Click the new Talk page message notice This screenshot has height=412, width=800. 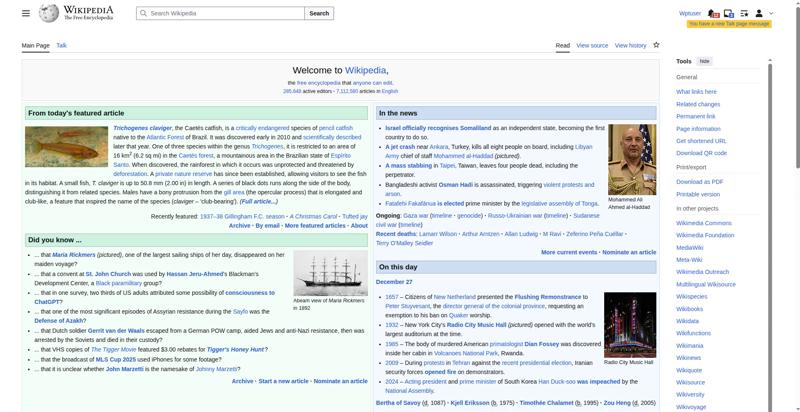tap(729, 23)
